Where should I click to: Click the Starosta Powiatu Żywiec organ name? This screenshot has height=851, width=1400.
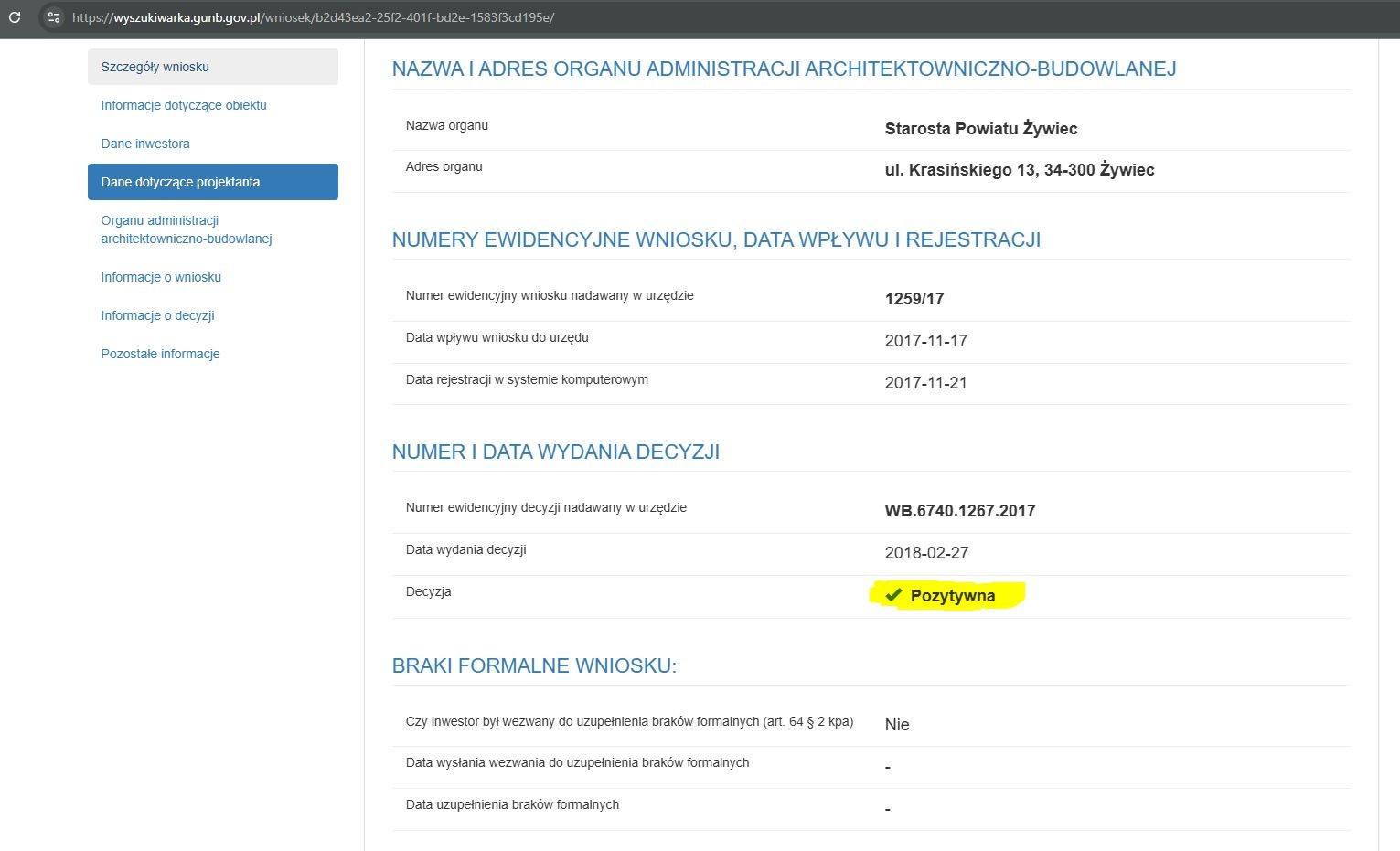980,129
